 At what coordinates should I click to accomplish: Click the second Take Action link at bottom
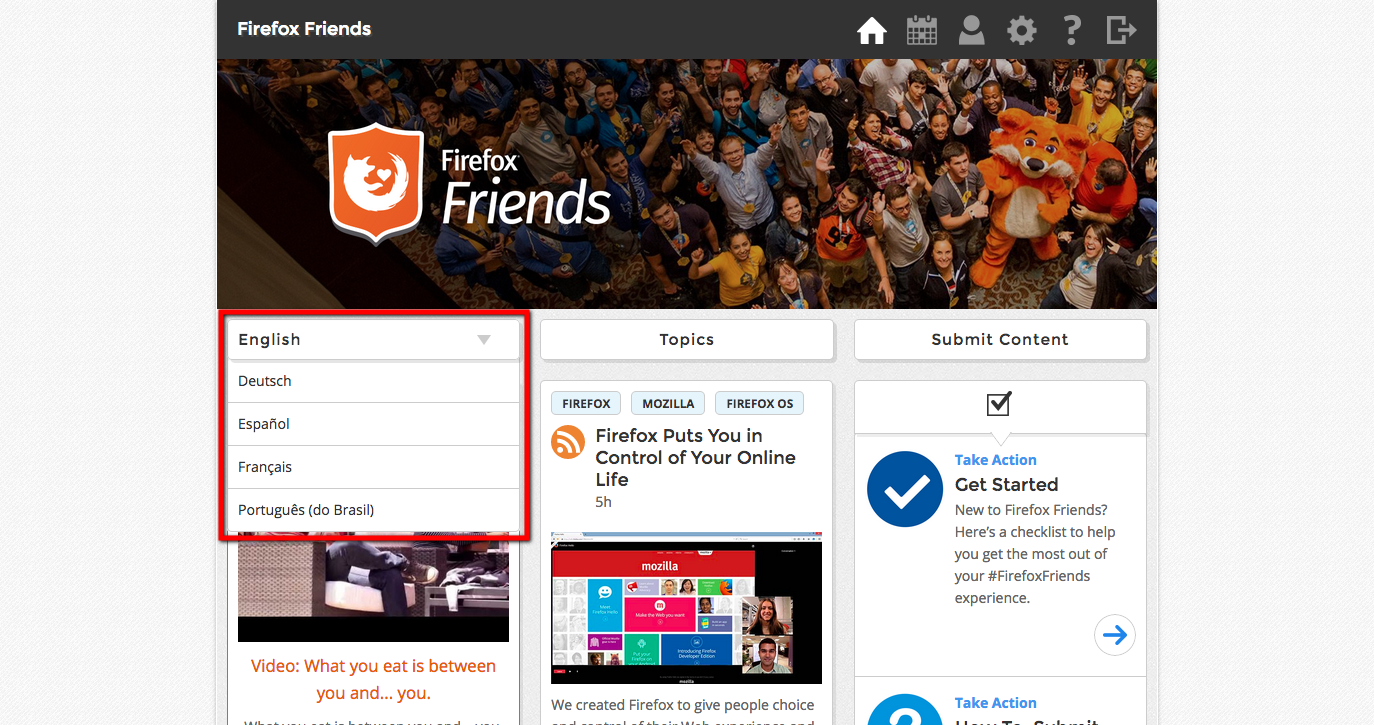(995, 703)
